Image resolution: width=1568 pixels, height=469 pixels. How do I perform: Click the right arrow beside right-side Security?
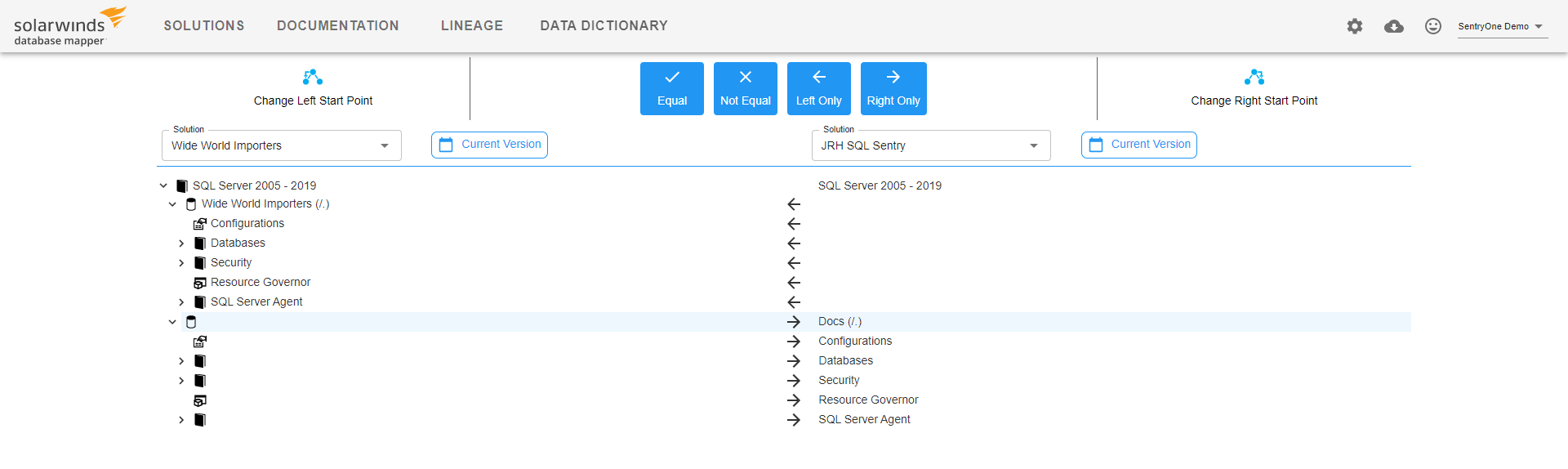(x=794, y=381)
